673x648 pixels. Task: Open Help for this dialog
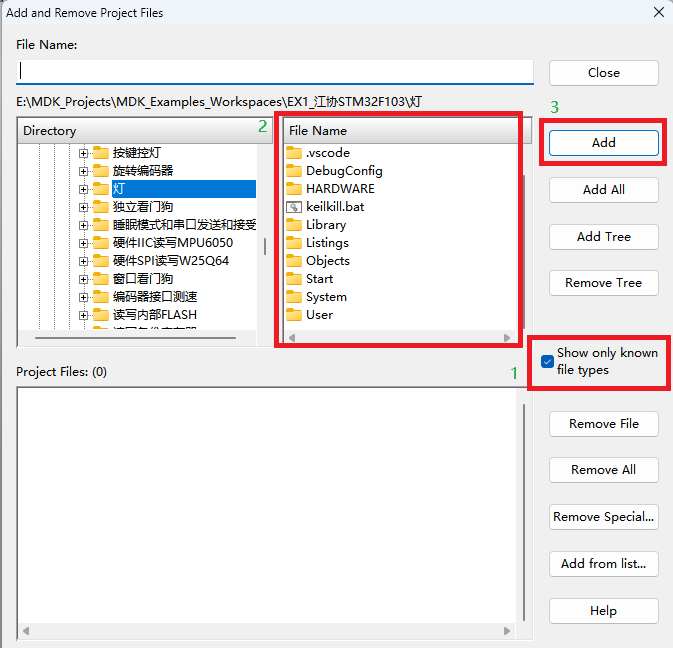(x=603, y=611)
